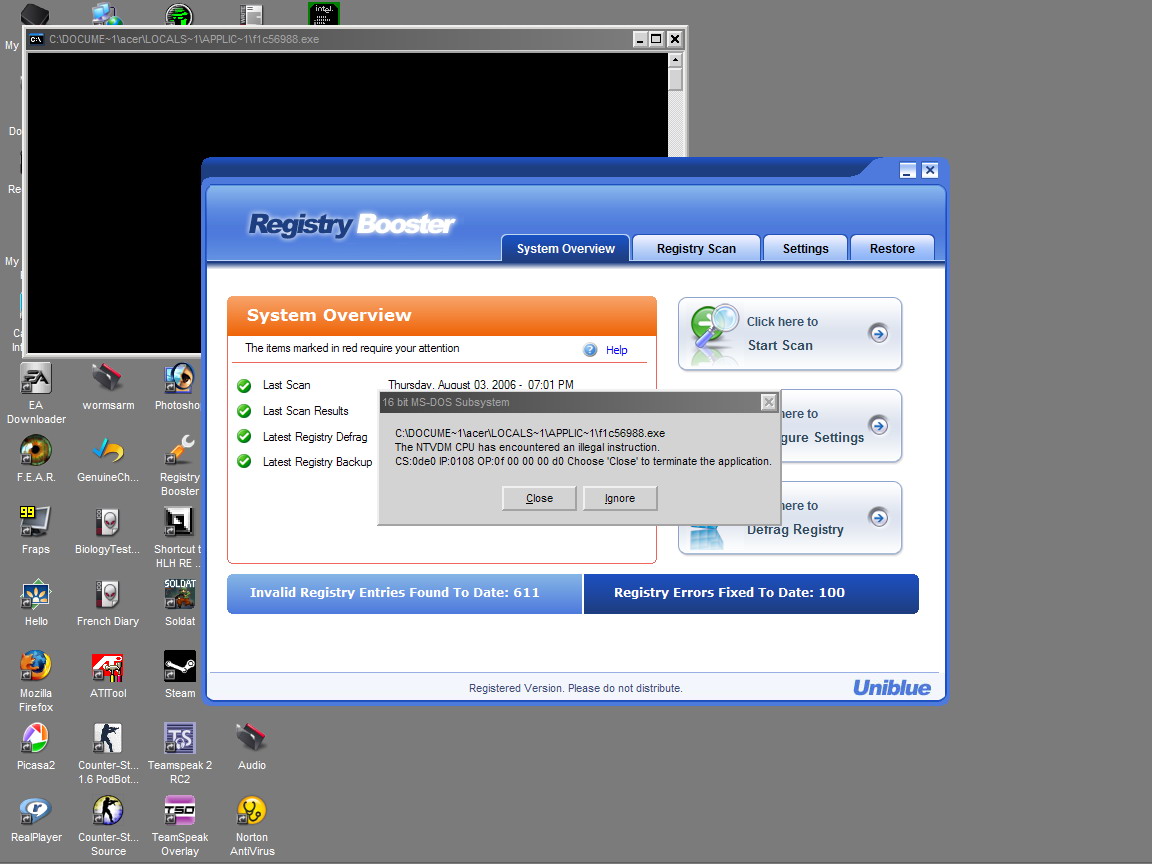Click the Start Scan arrow icon
The height and width of the screenshot is (864, 1152).
coord(878,334)
